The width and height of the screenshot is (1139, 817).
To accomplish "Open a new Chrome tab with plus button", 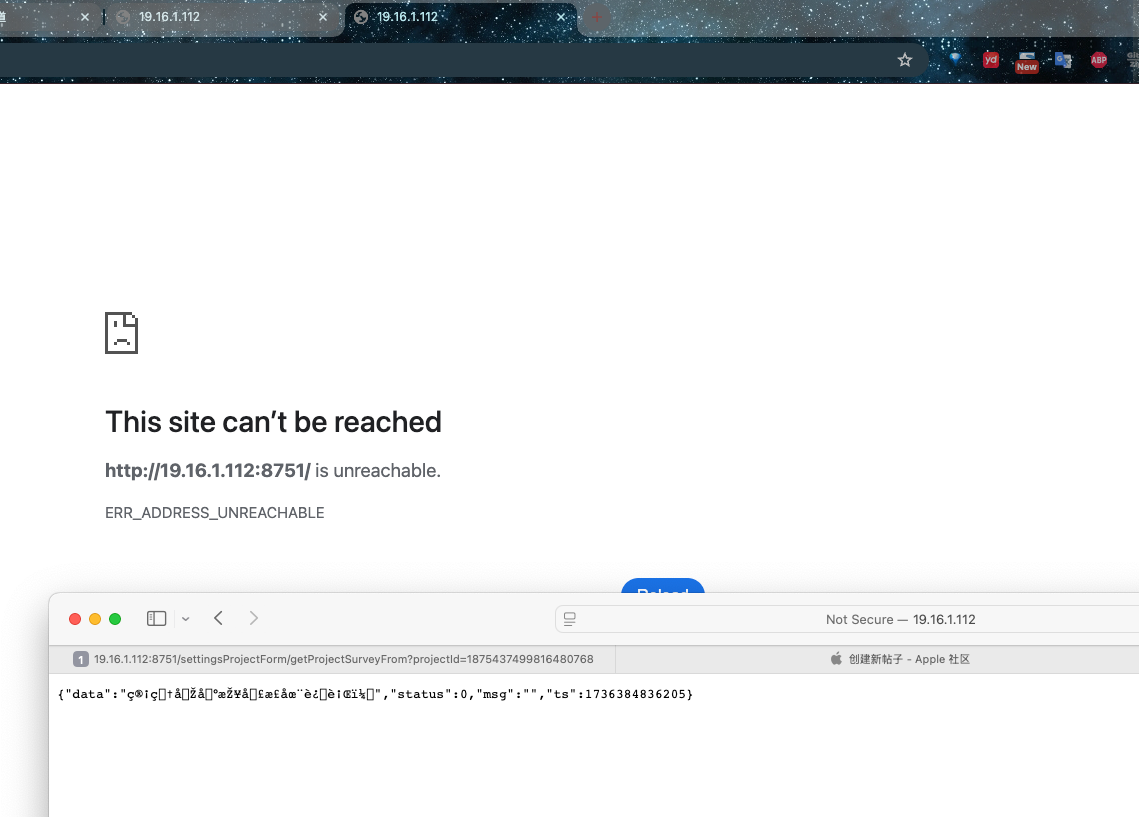I will (596, 17).
